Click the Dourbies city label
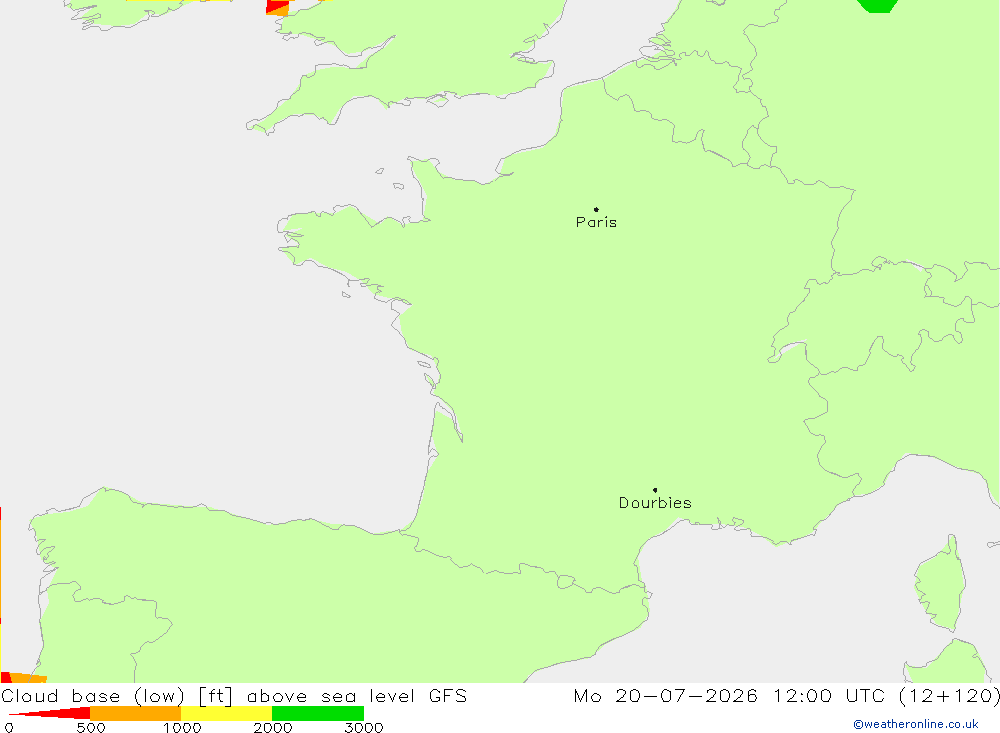1000x733 pixels. tap(655, 503)
